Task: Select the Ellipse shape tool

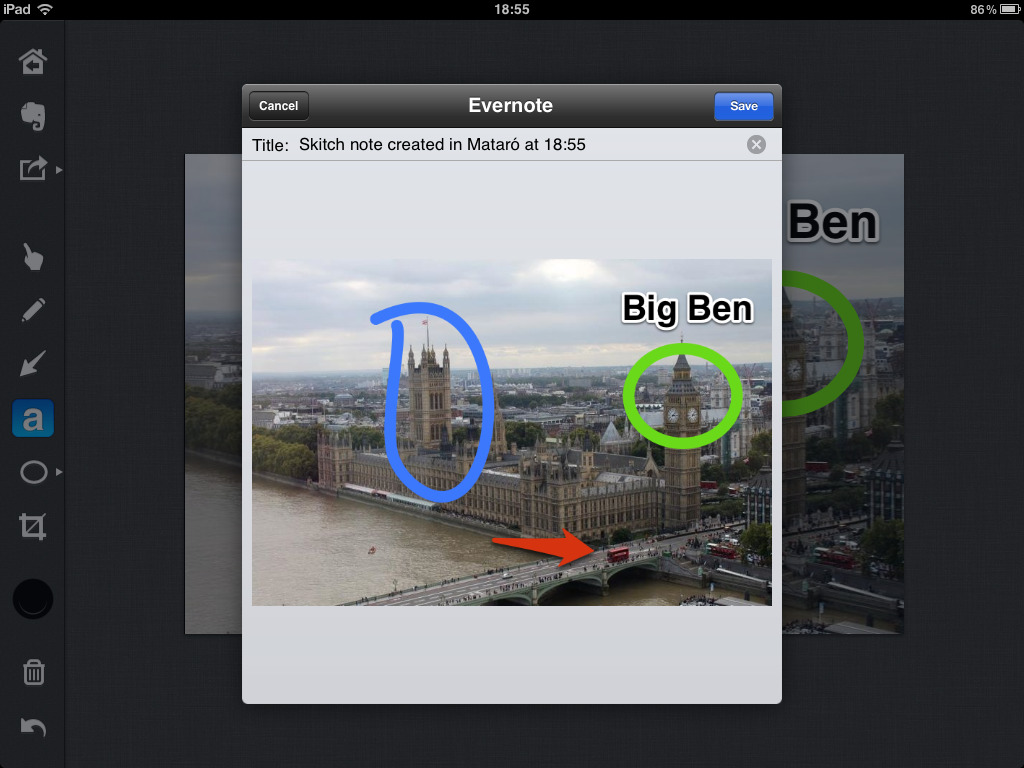Action: pyautogui.click(x=33, y=472)
